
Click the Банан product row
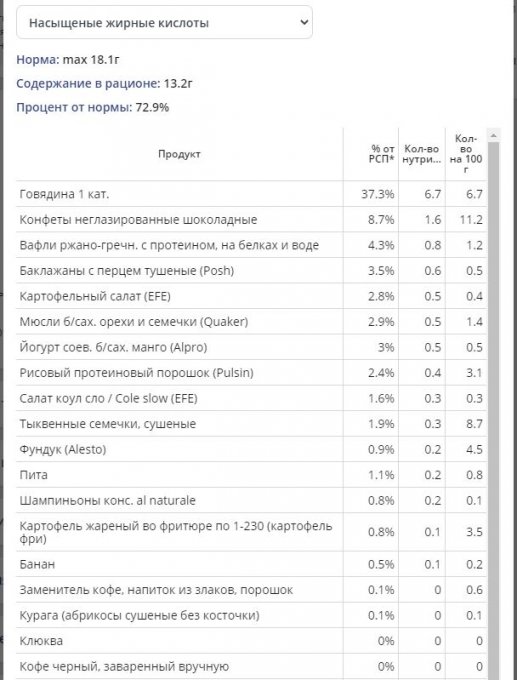(252, 564)
